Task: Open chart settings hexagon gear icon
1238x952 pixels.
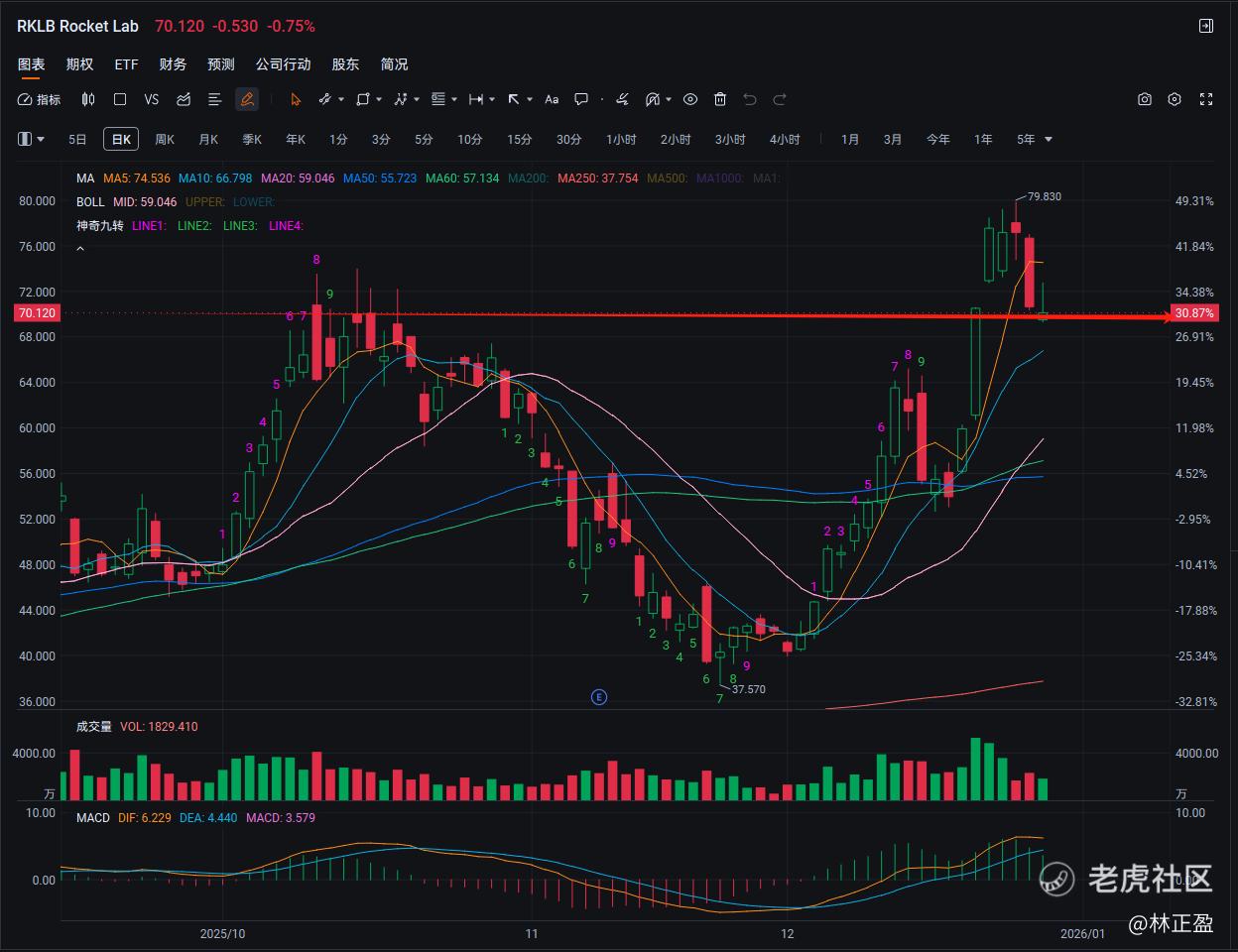Action: tap(1176, 99)
